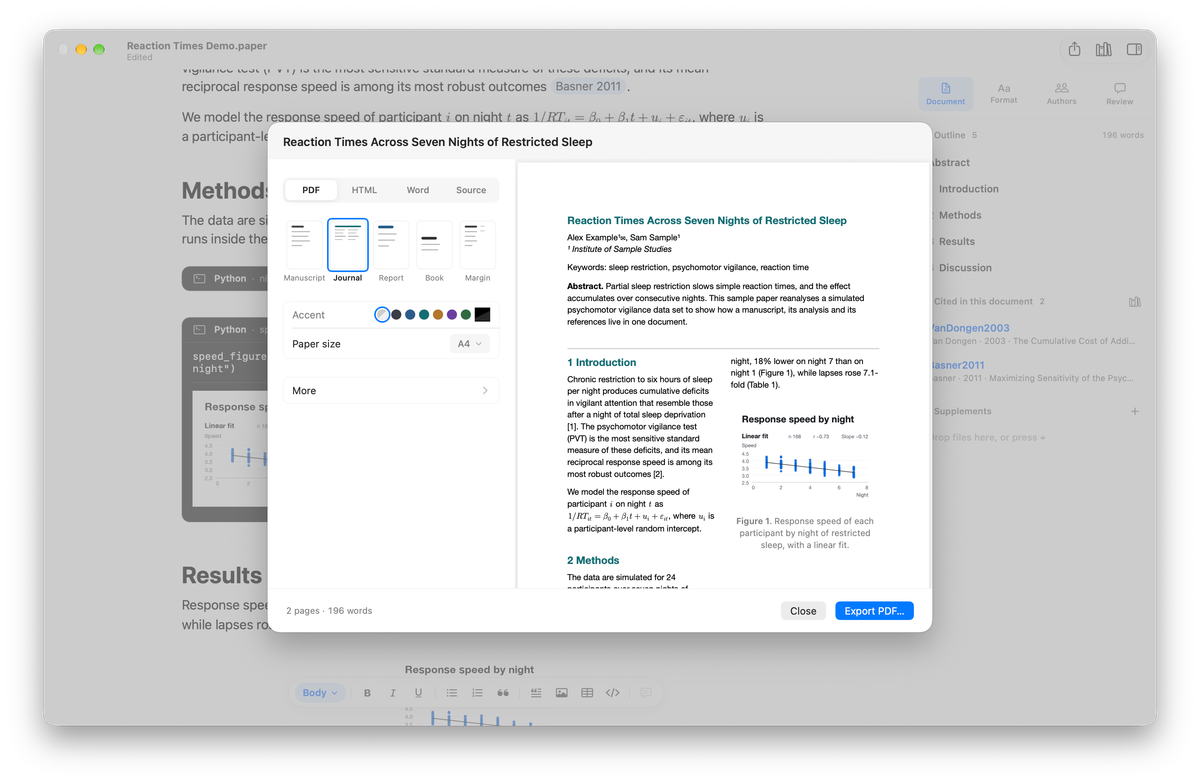Image resolution: width=1200 pixels, height=783 pixels.
Task: Choose the Journal layout template
Action: coord(348,251)
